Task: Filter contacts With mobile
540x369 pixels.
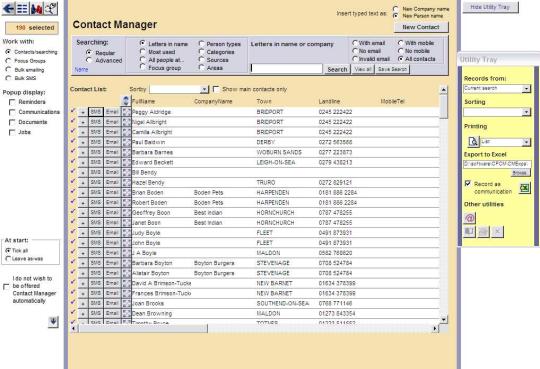Action: [x=401, y=43]
